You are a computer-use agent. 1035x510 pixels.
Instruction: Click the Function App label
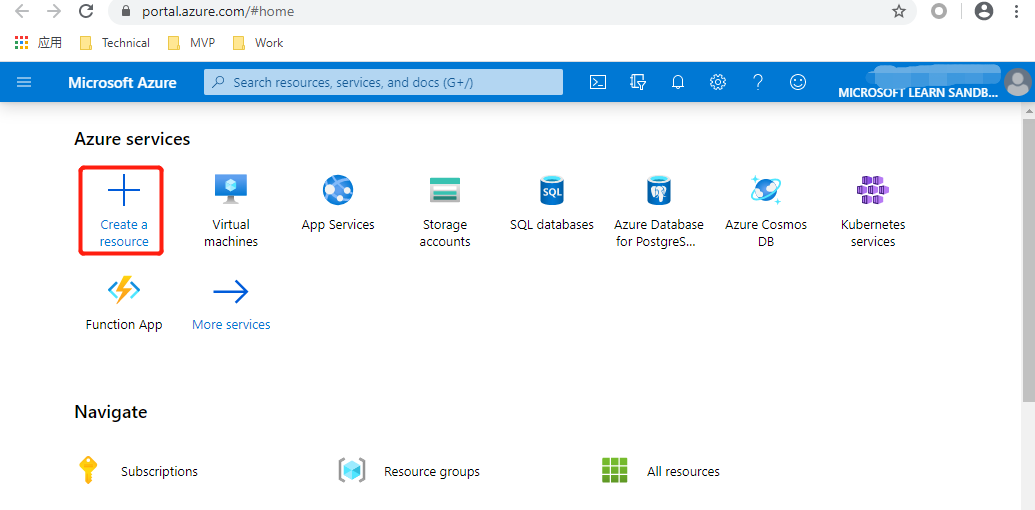(x=123, y=325)
